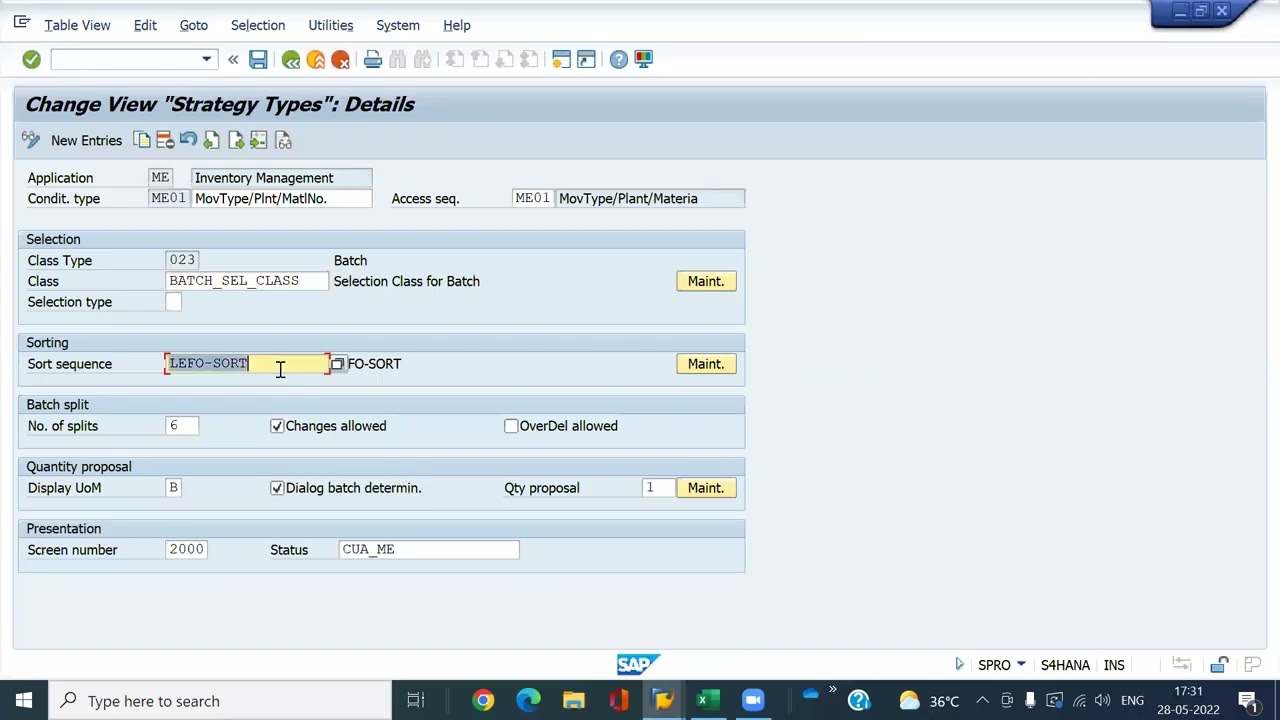Open the Edit menu
1280x720 pixels.
click(x=145, y=25)
